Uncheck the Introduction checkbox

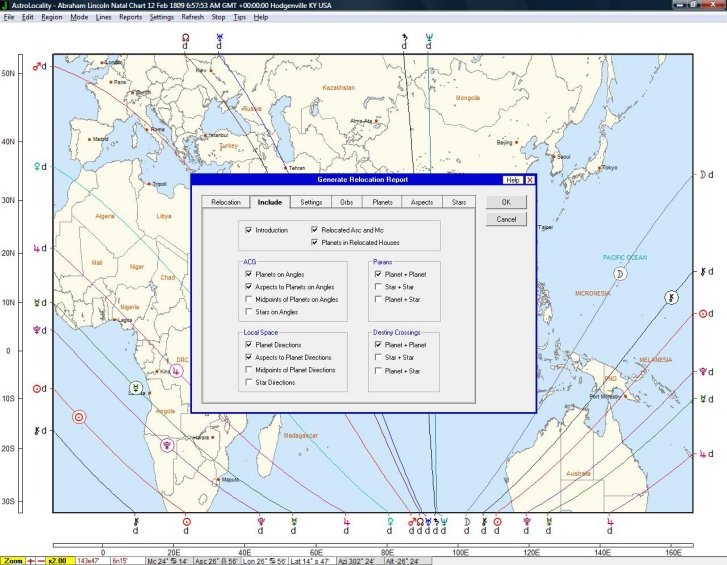249,230
